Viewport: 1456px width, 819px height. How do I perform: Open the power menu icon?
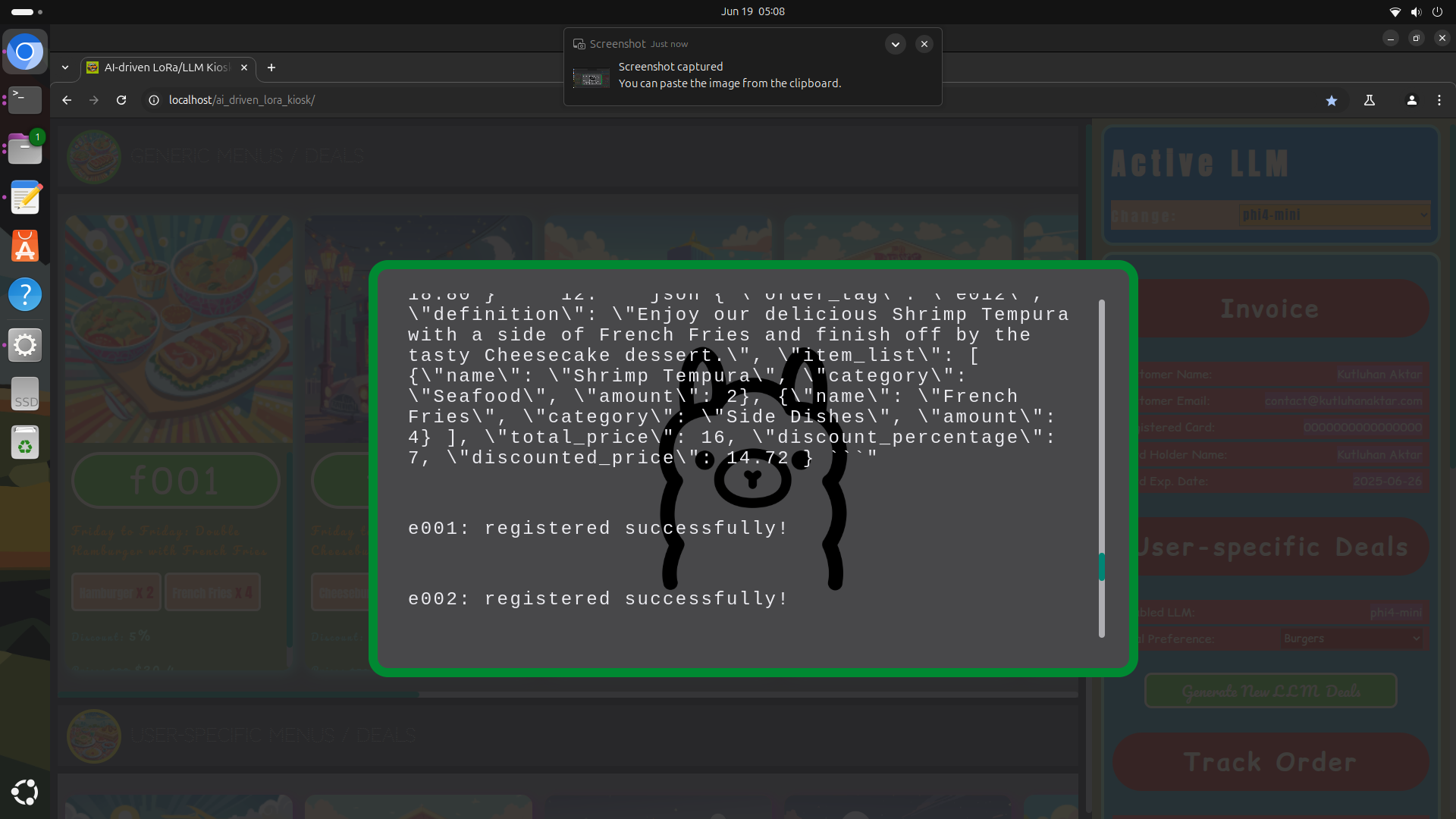coord(1437,11)
